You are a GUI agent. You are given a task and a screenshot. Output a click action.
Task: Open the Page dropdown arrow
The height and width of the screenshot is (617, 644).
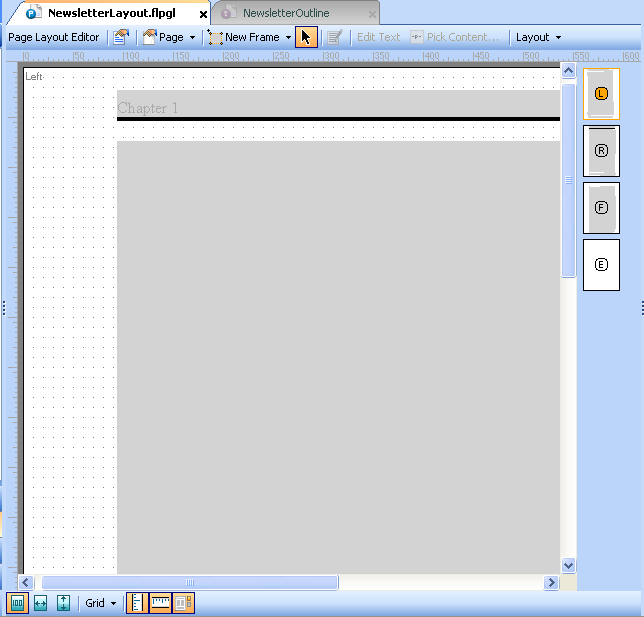192,37
